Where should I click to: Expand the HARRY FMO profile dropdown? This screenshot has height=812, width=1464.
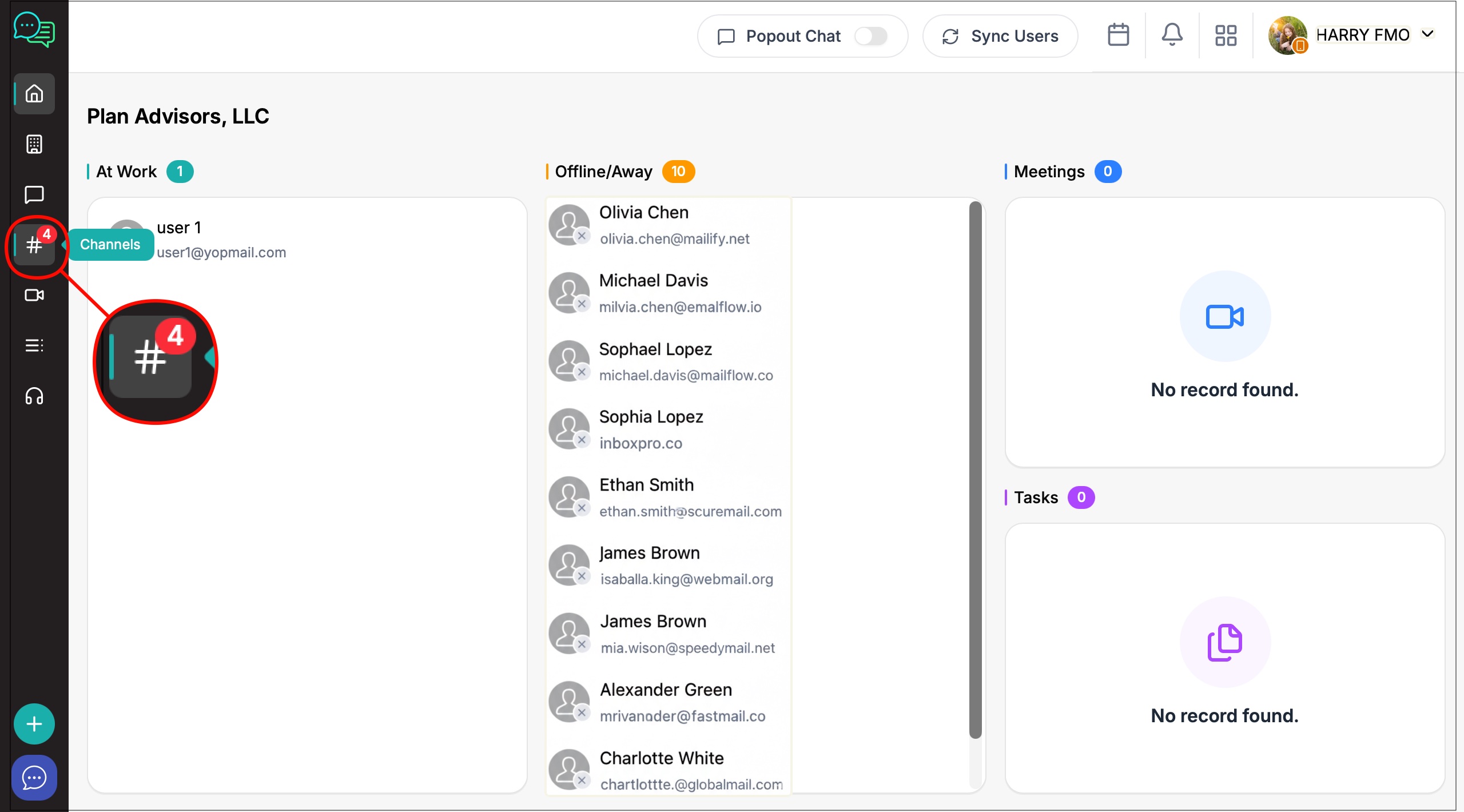click(1428, 34)
